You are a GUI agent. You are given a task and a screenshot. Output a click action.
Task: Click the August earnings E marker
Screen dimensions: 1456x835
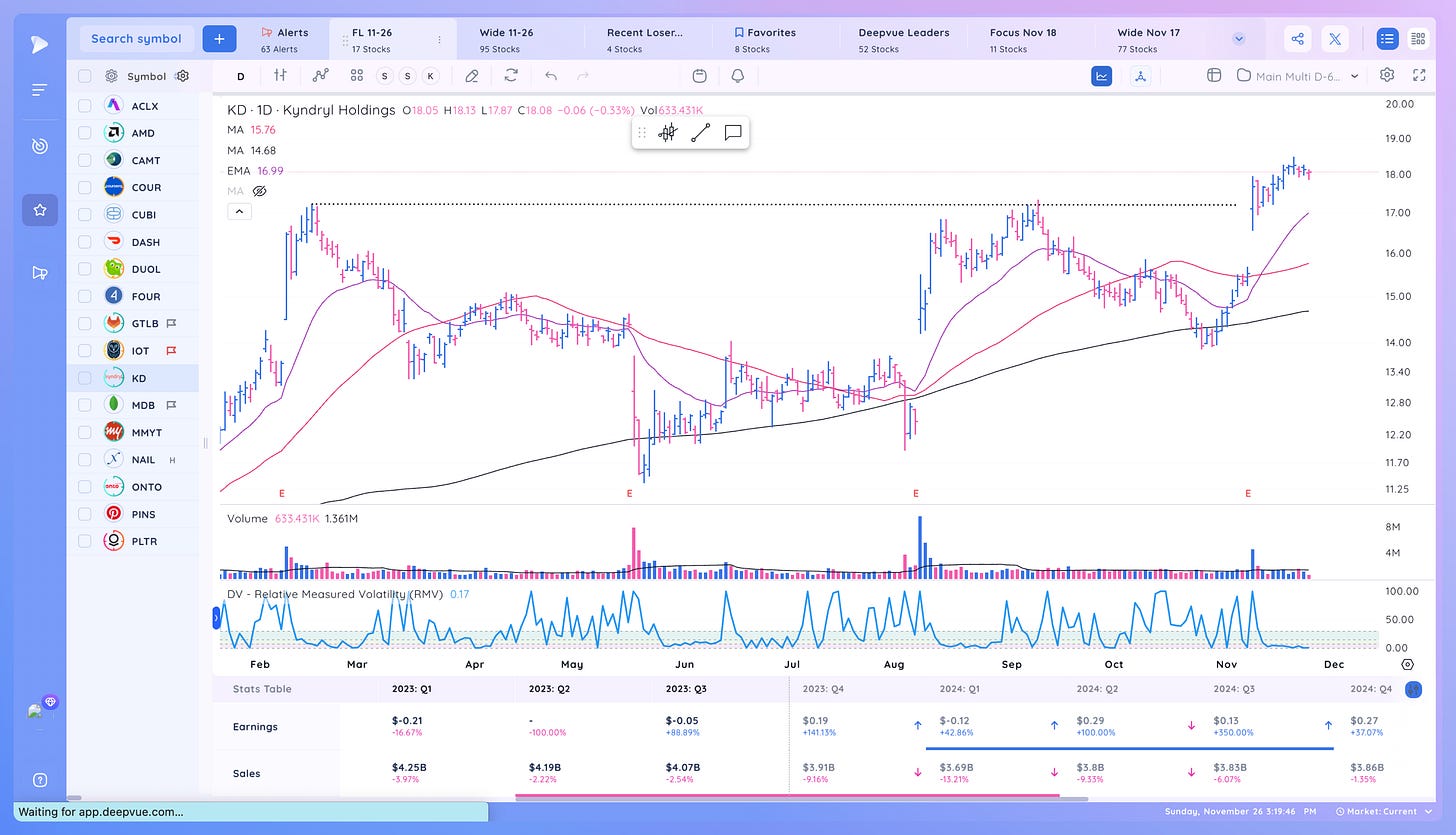point(915,494)
